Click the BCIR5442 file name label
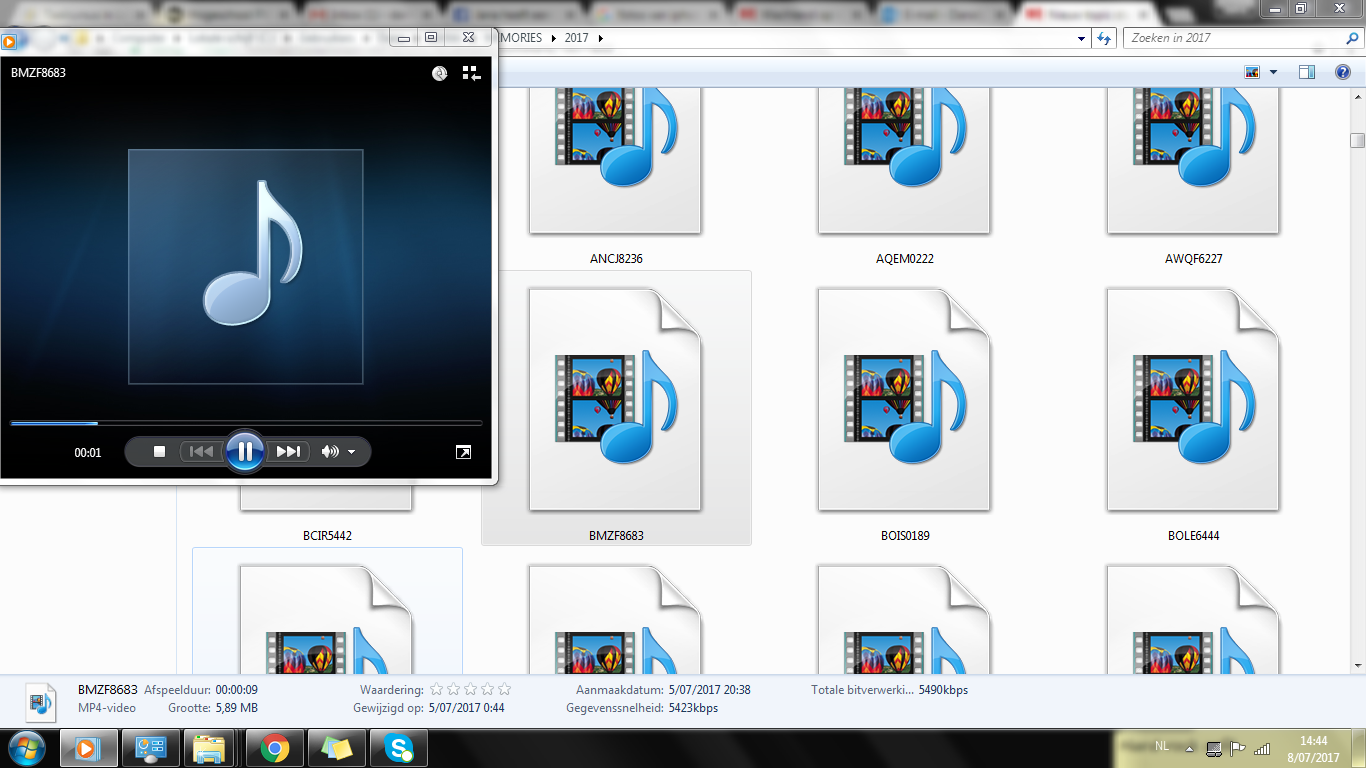Image resolution: width=1366 pixels, height=768 pixels. 326,536
